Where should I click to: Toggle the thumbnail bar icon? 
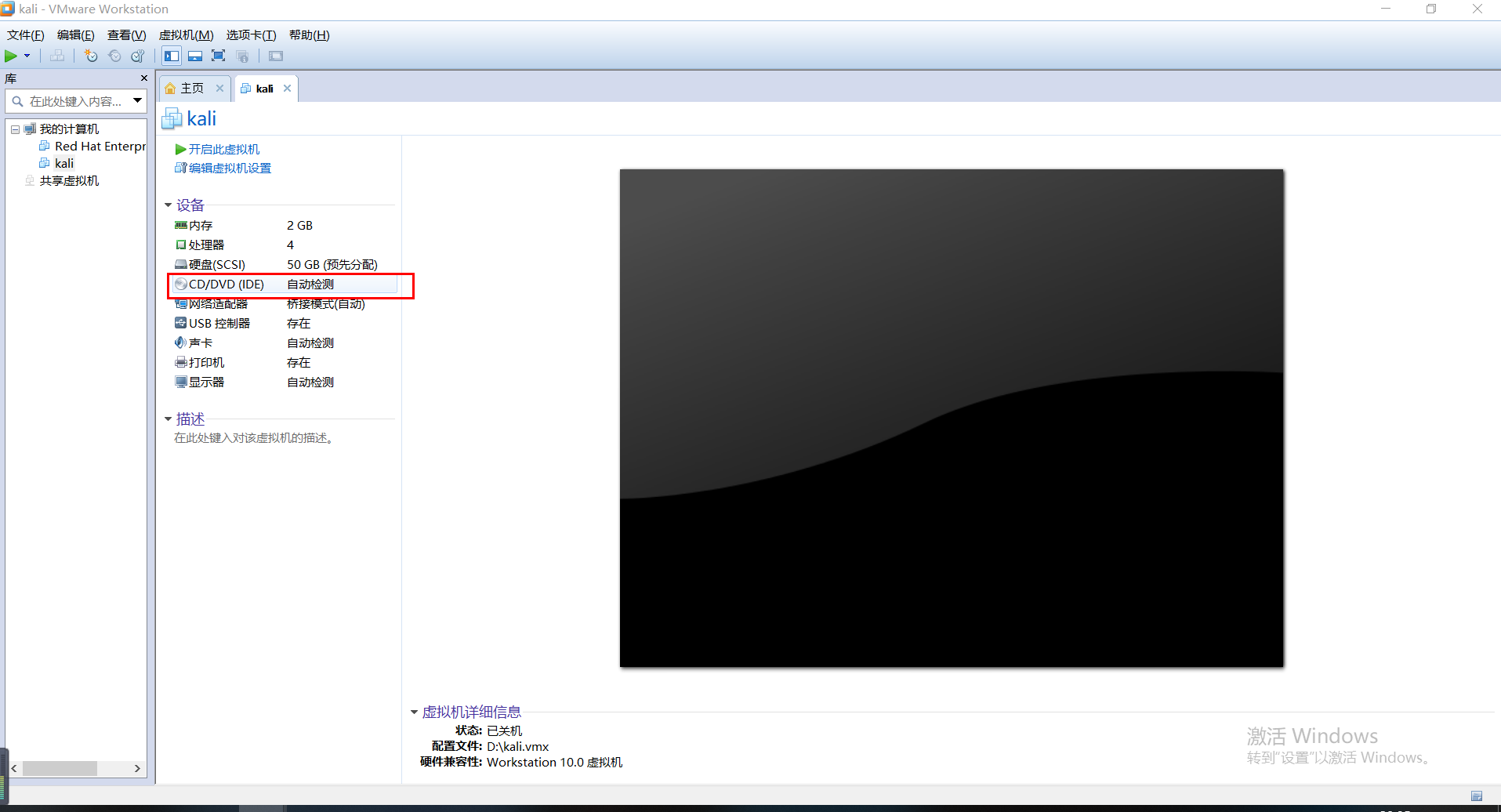tap(195, 56)
